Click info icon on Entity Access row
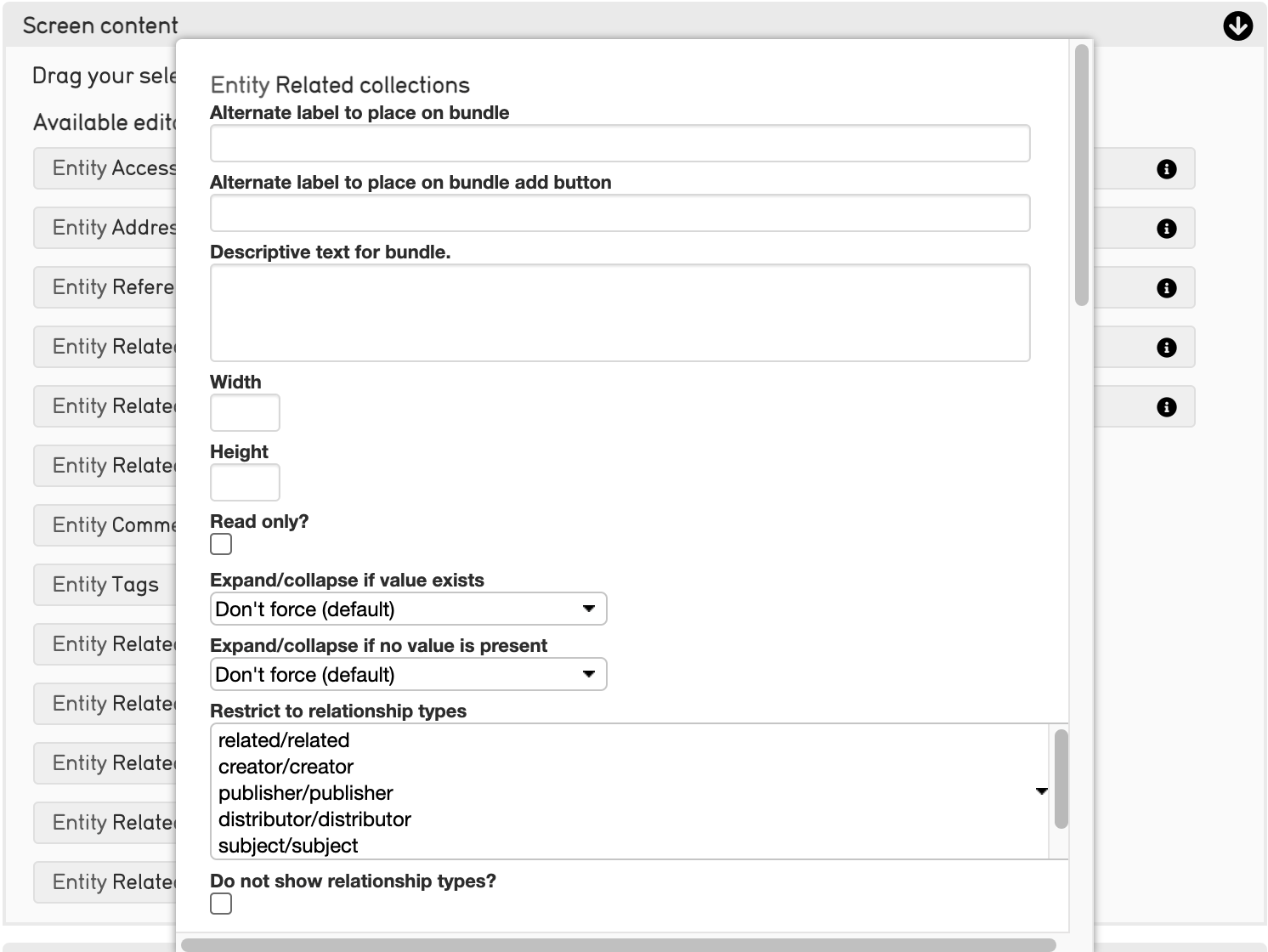This screenshot has height=952, width=1268. click(1167, 169)
